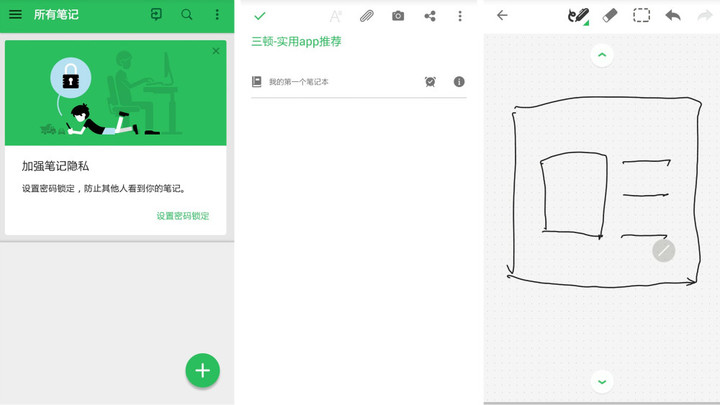The image size is (720, 405).
Task: Open the All Notes overflow menu
Action: [217, 14]
